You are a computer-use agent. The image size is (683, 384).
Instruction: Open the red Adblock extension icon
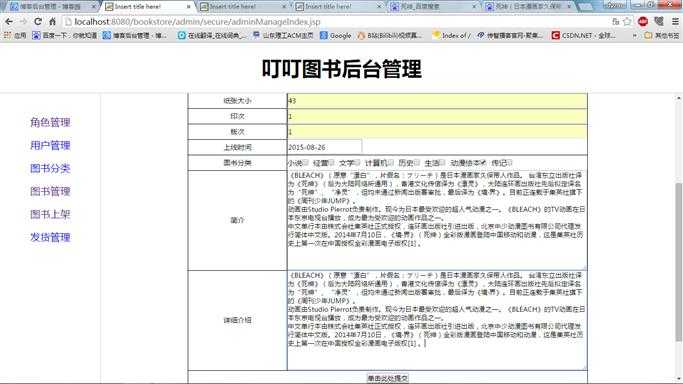[643, 21]
